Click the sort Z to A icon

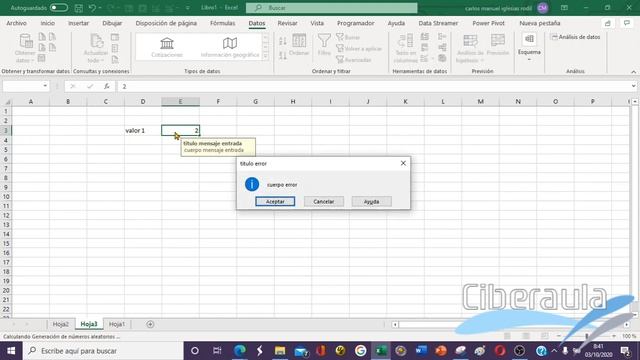[x=282, y=55]
